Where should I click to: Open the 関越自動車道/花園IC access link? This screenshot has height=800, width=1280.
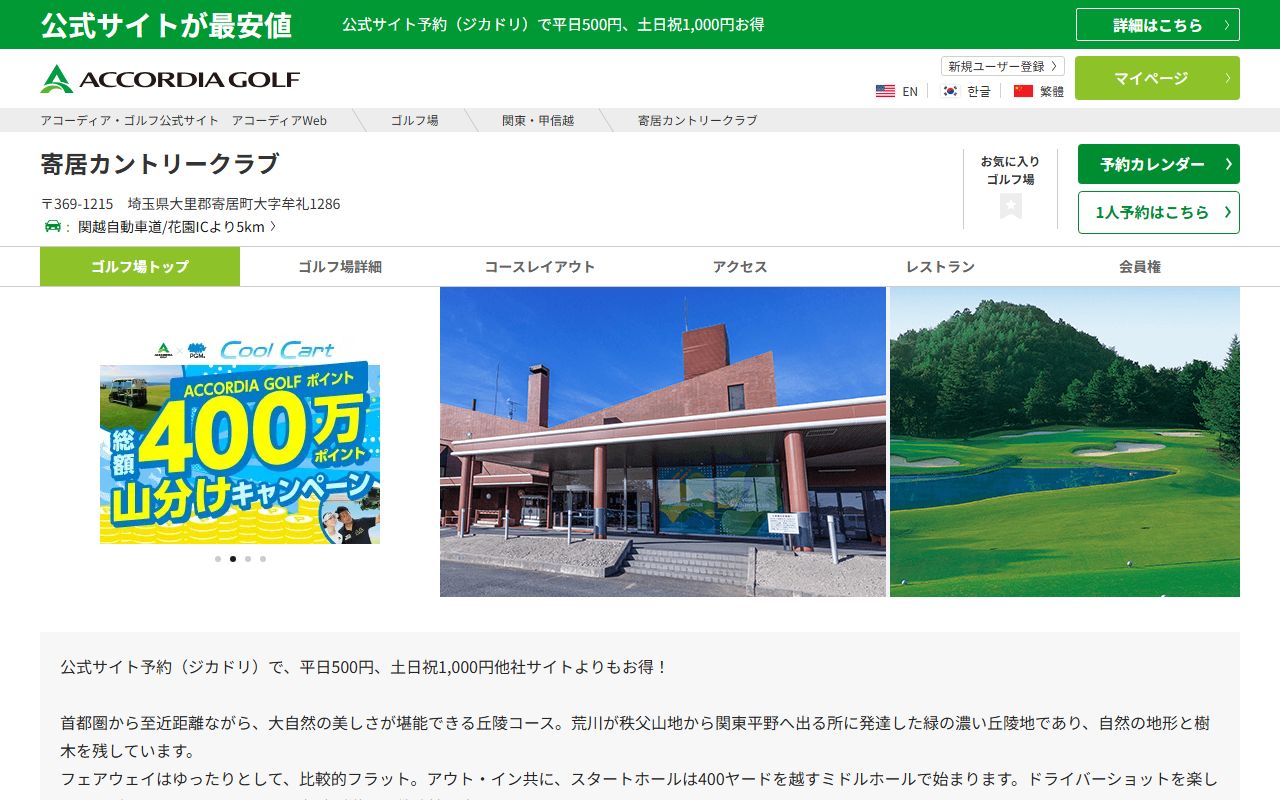[x=177, y=227]
